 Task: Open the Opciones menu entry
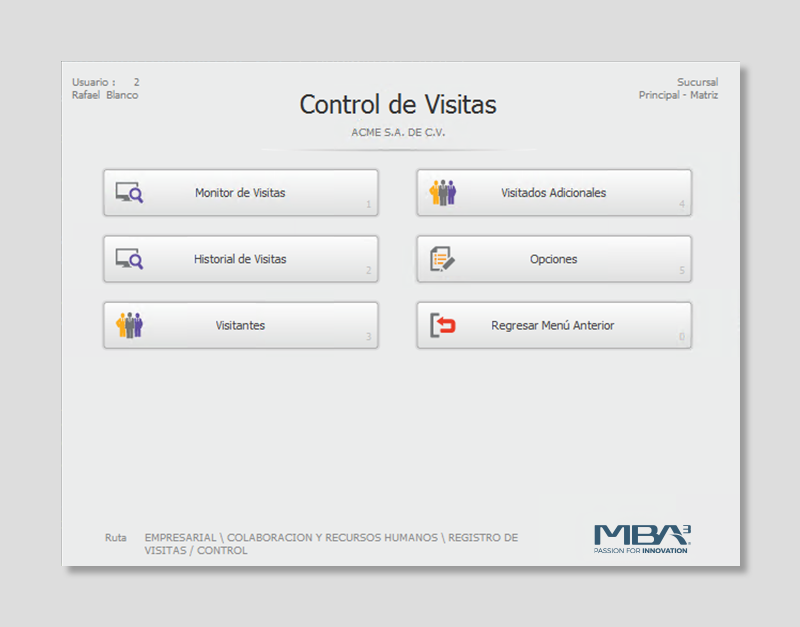coord(553,259)
